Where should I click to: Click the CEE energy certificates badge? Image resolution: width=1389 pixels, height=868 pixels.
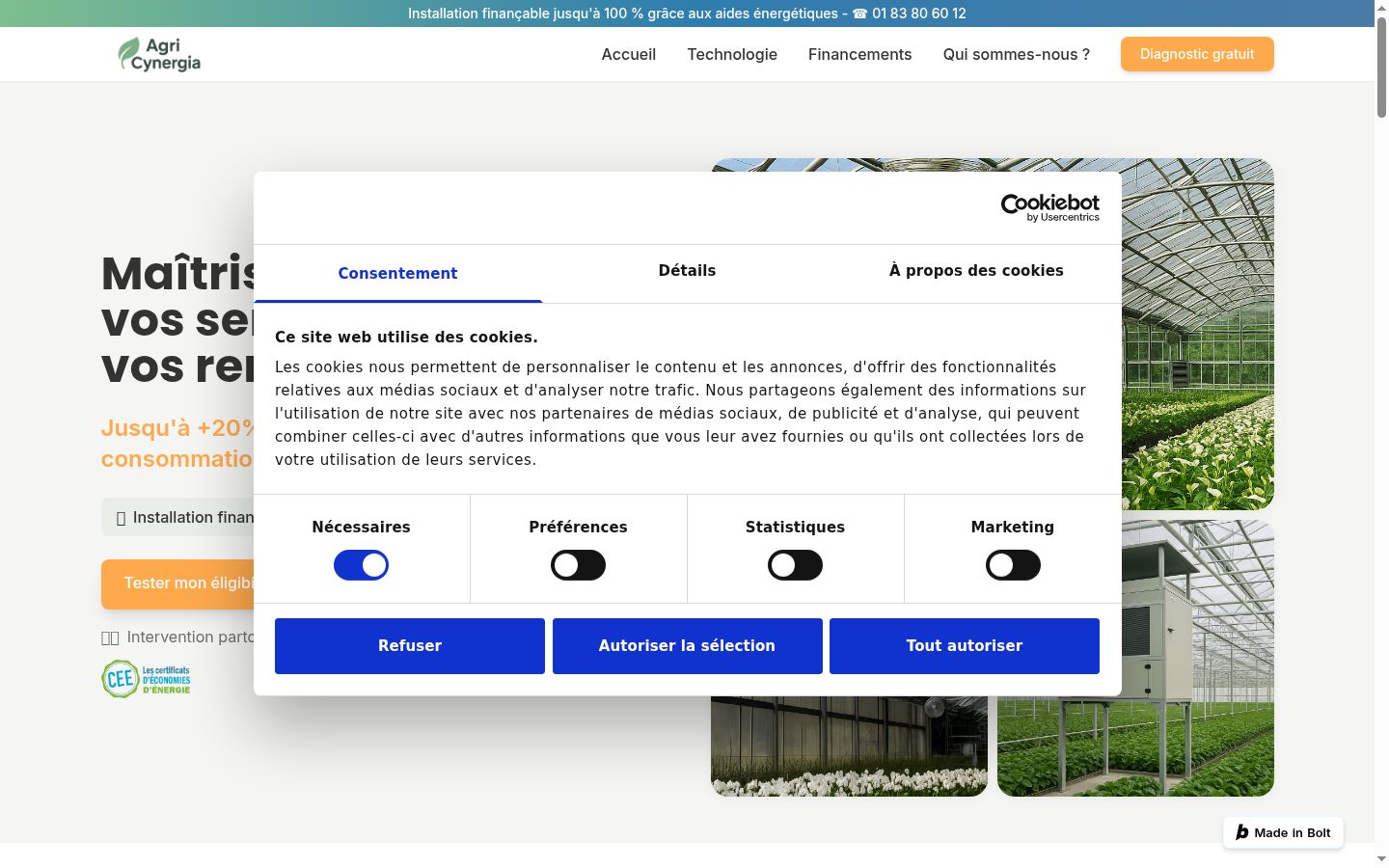[147, 679]
